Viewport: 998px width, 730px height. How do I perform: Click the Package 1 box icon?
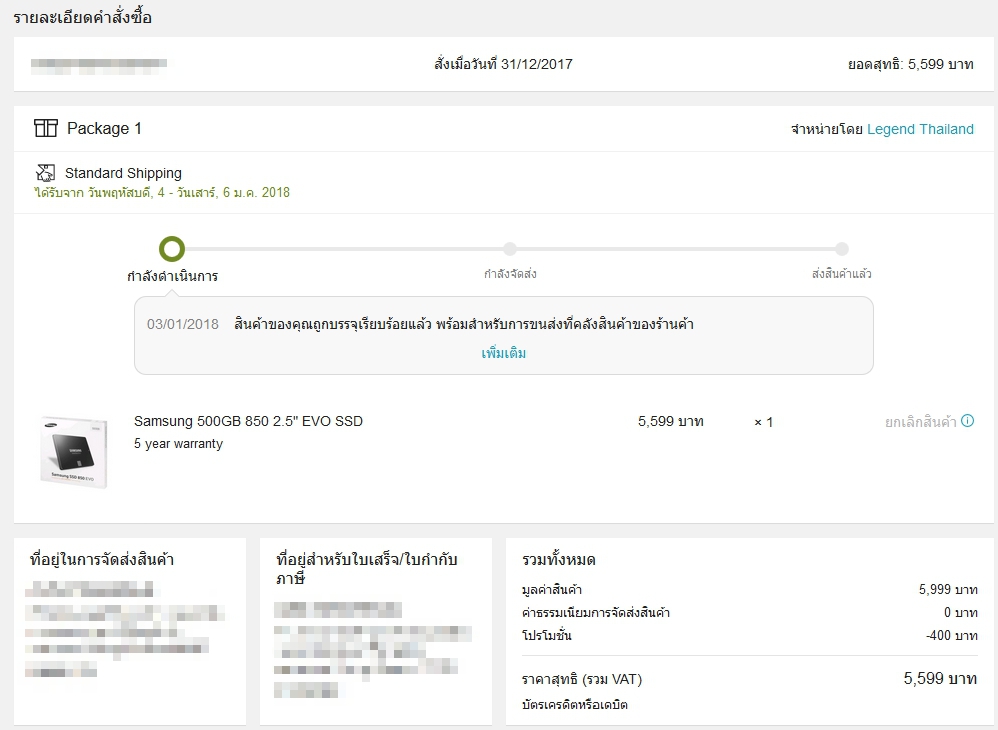[46, 128]
